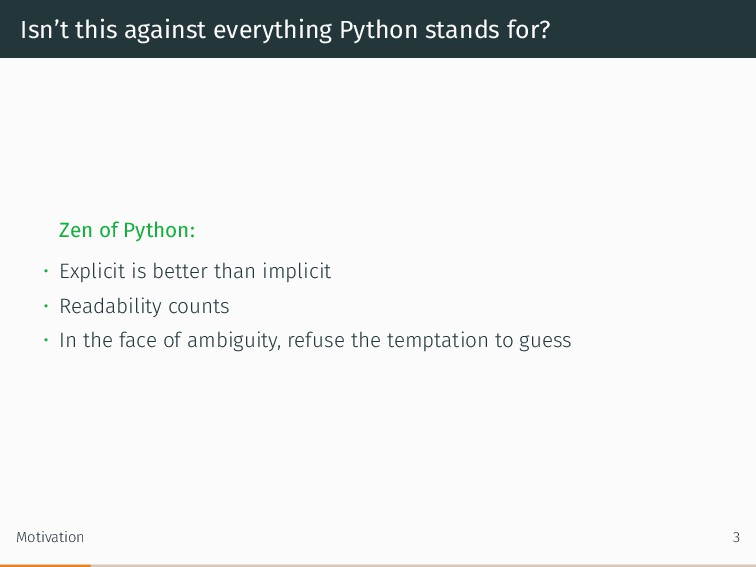Click the 'In the face of ambiguity' line
The width and height of the screenshot is (756, 567).
coord(315,340)
